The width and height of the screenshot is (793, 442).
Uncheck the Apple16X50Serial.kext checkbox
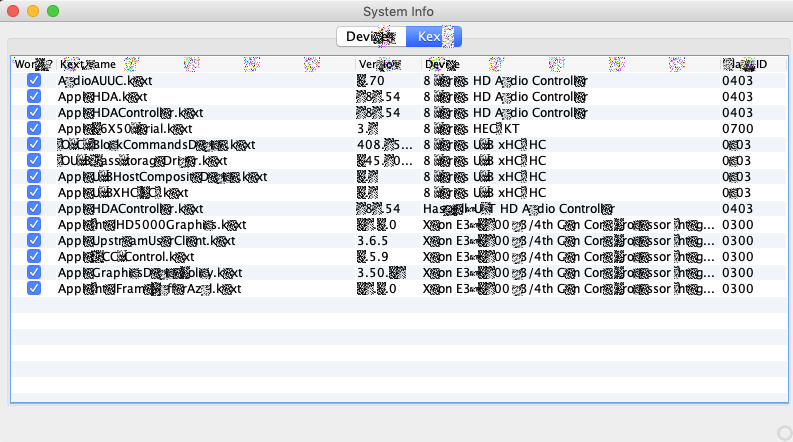tap(34, 128)
